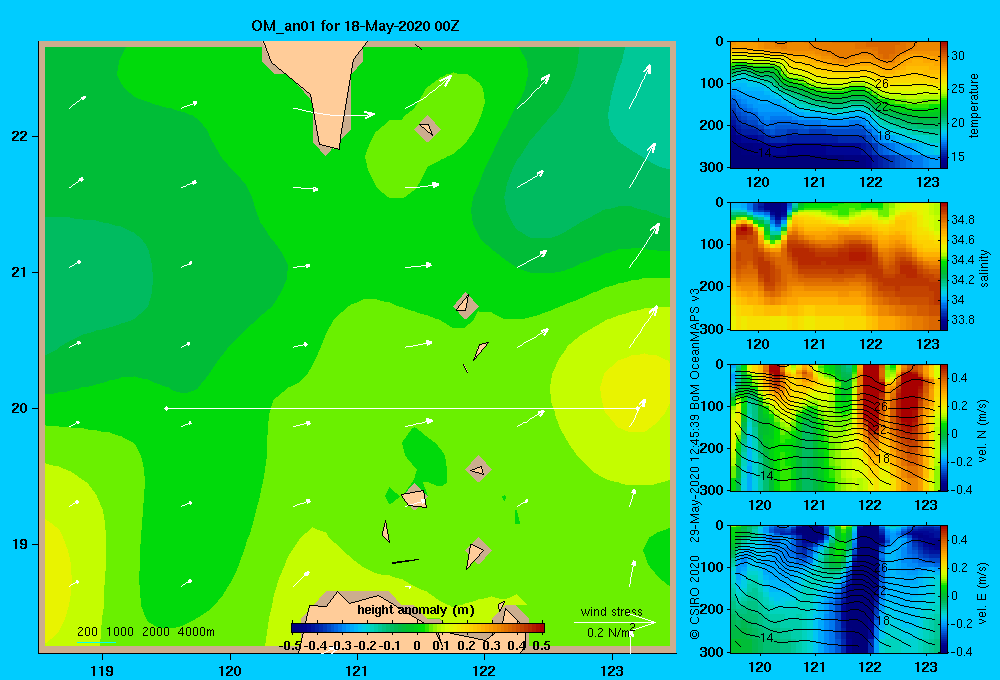Click the '4000m' depth contour legend entry
1000x680 pixels.
(196, 632)
